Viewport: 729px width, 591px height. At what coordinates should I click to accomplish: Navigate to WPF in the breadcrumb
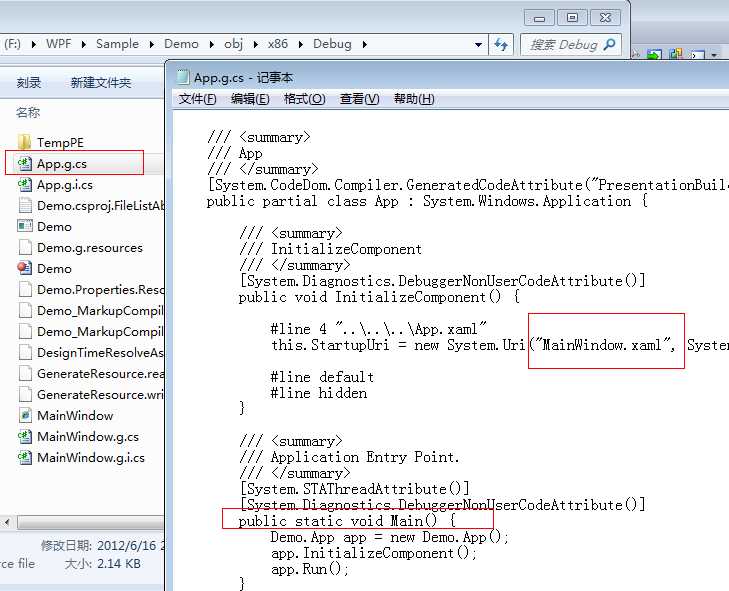[x=59, y=44]
